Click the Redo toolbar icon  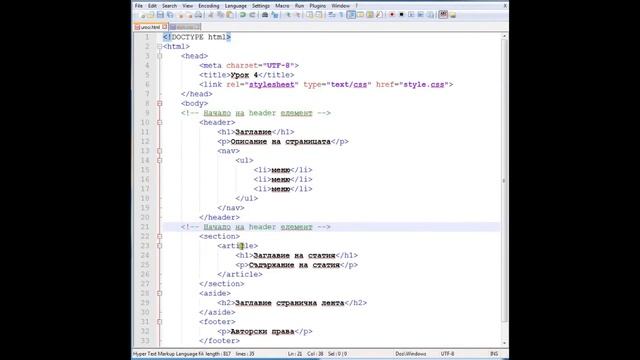(x=252, y=15)
